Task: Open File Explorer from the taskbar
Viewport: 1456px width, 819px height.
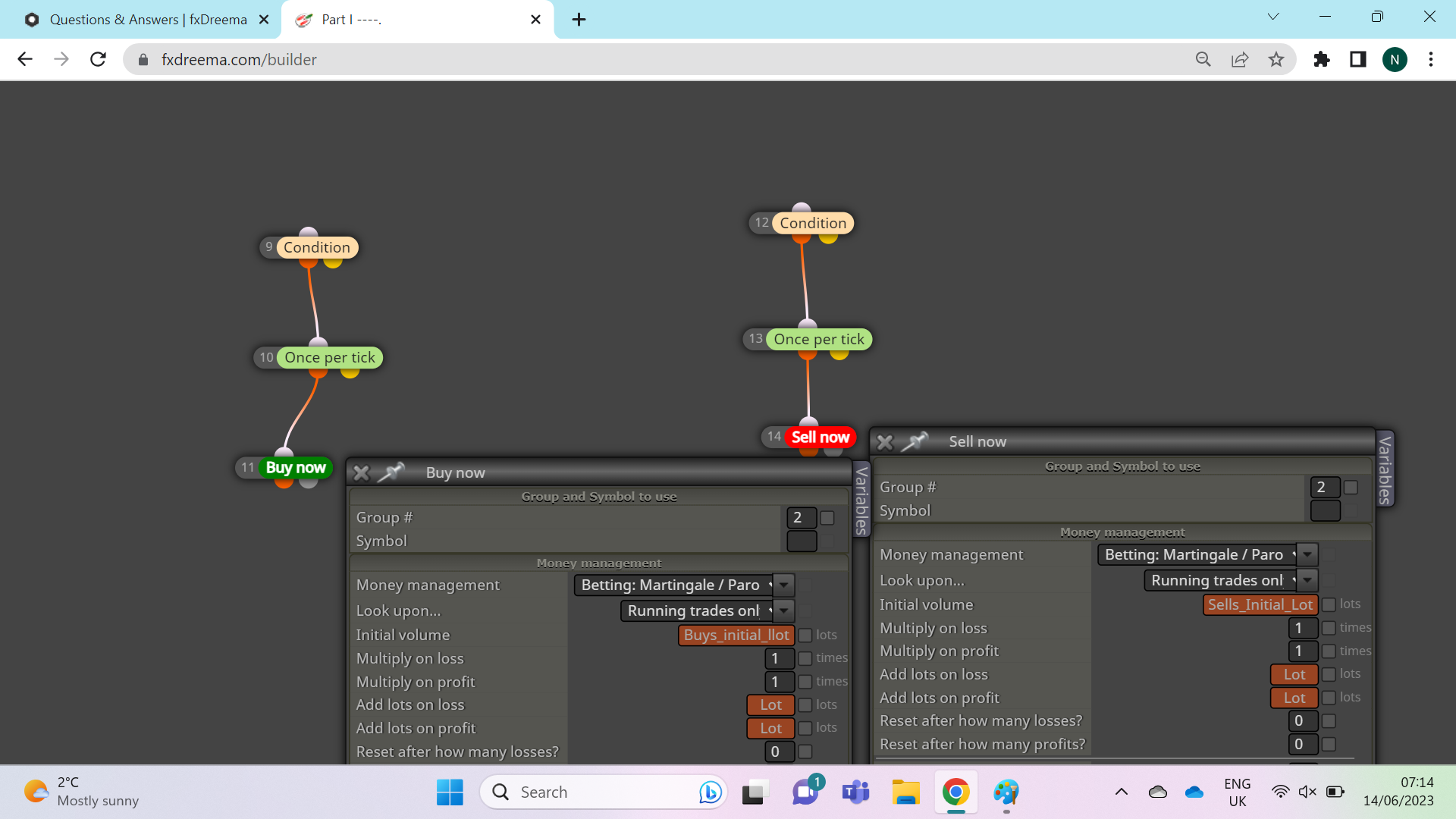Action: [905, 792]
